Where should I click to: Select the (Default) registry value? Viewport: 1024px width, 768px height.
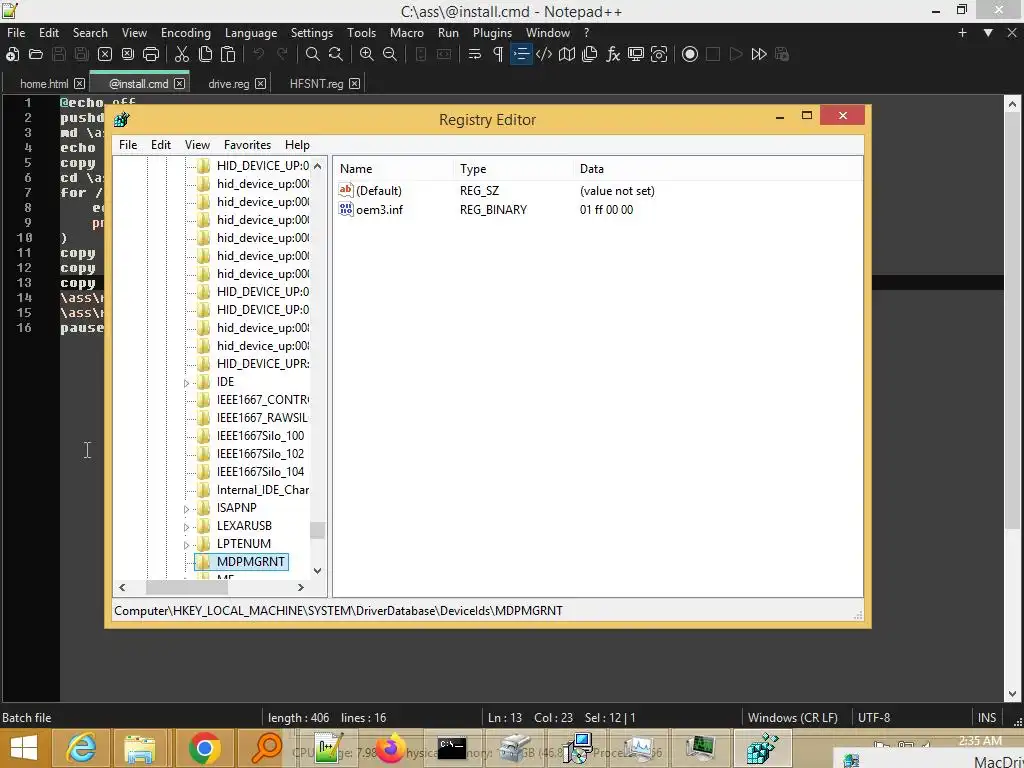point(379,191)
